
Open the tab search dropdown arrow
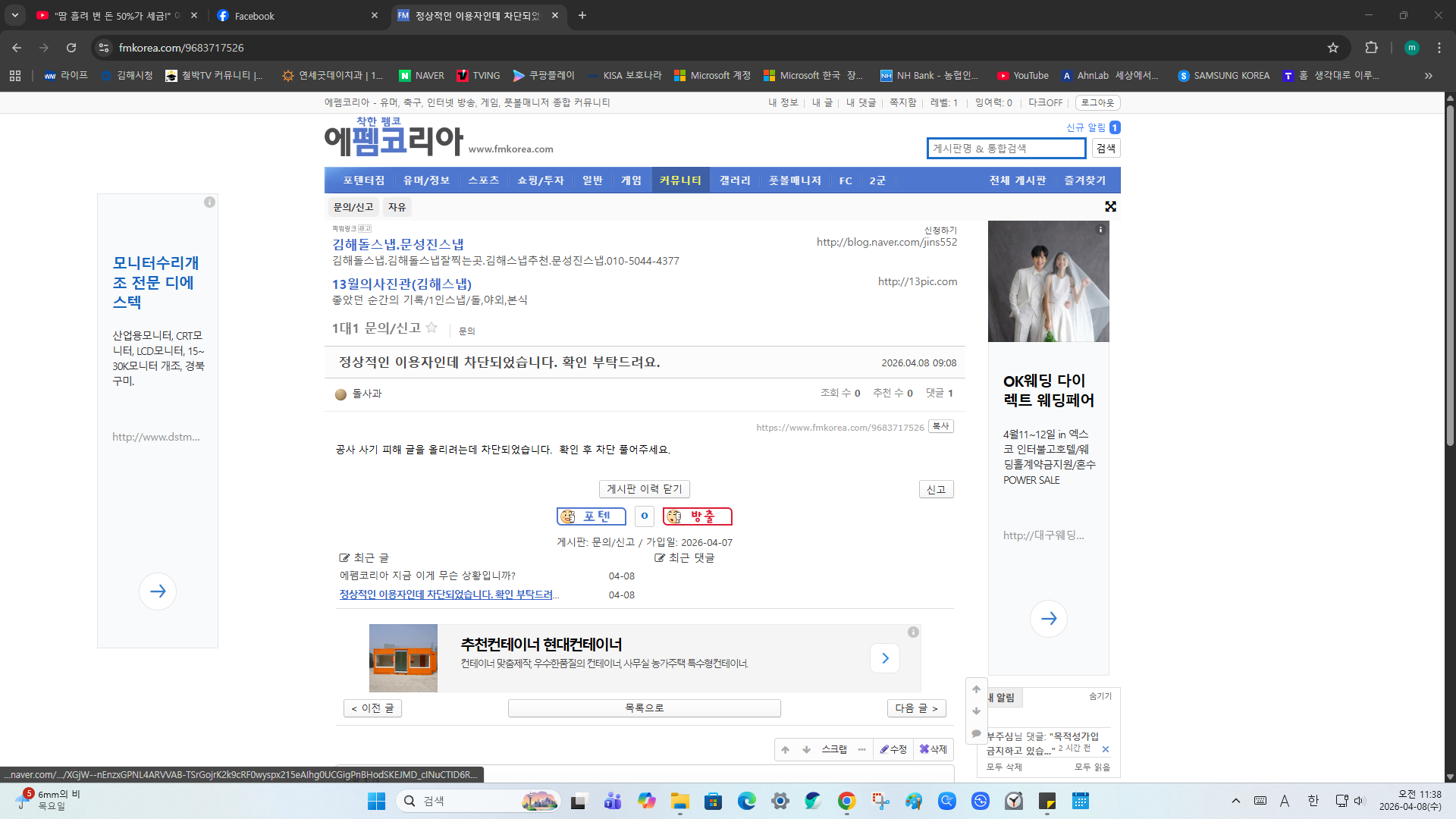[15, 15]
